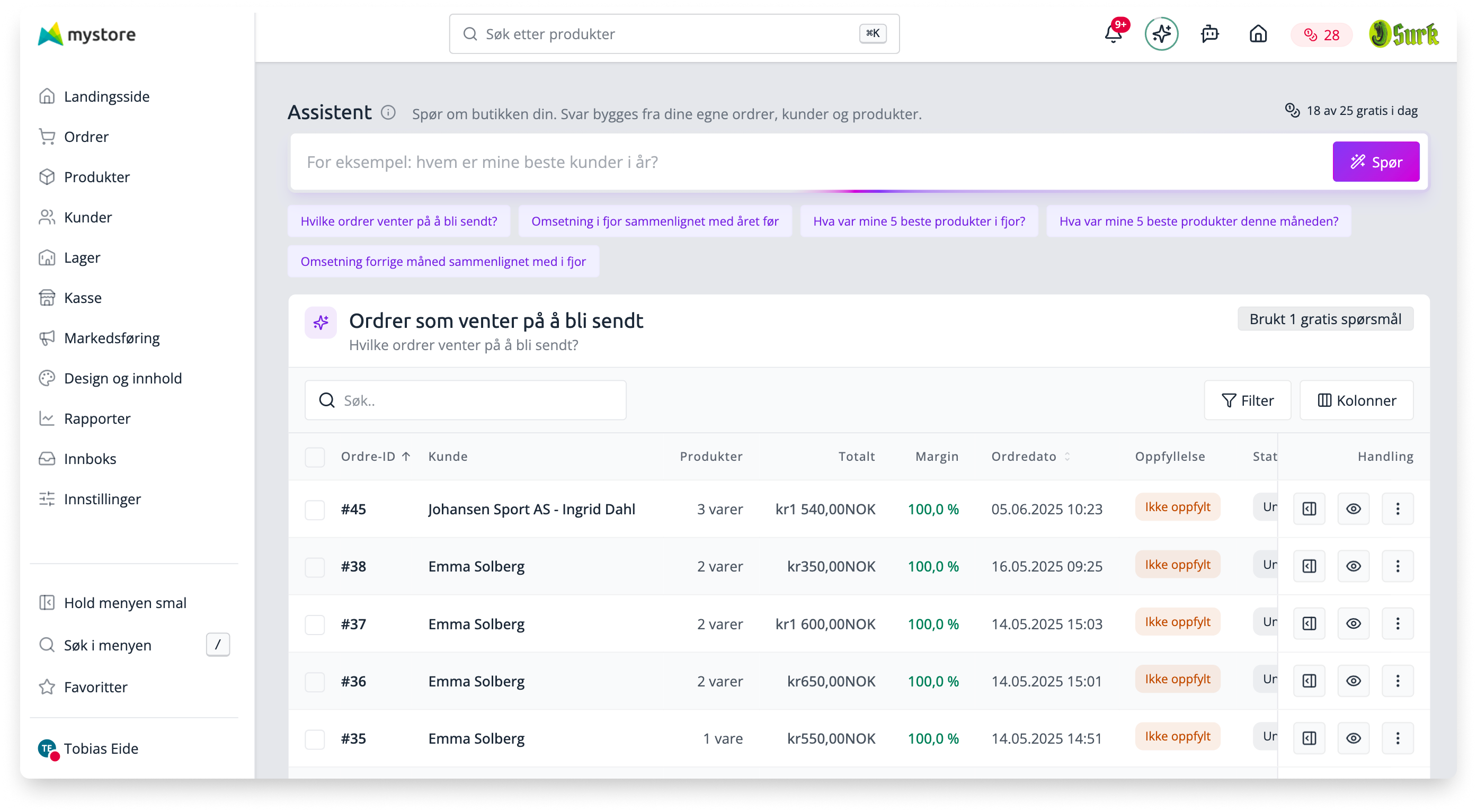Click Hold menyen smal
The height and width of the screenshot is (812, 1477).
pos(125,603)
